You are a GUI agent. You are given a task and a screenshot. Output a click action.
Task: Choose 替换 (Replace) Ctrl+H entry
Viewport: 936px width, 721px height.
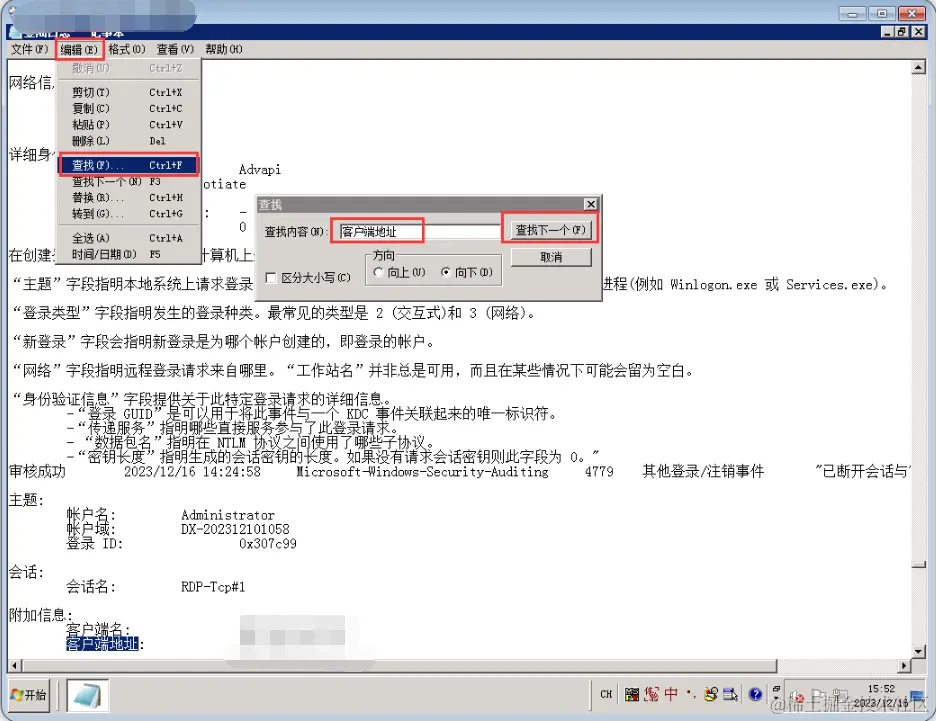coord(128,198)
